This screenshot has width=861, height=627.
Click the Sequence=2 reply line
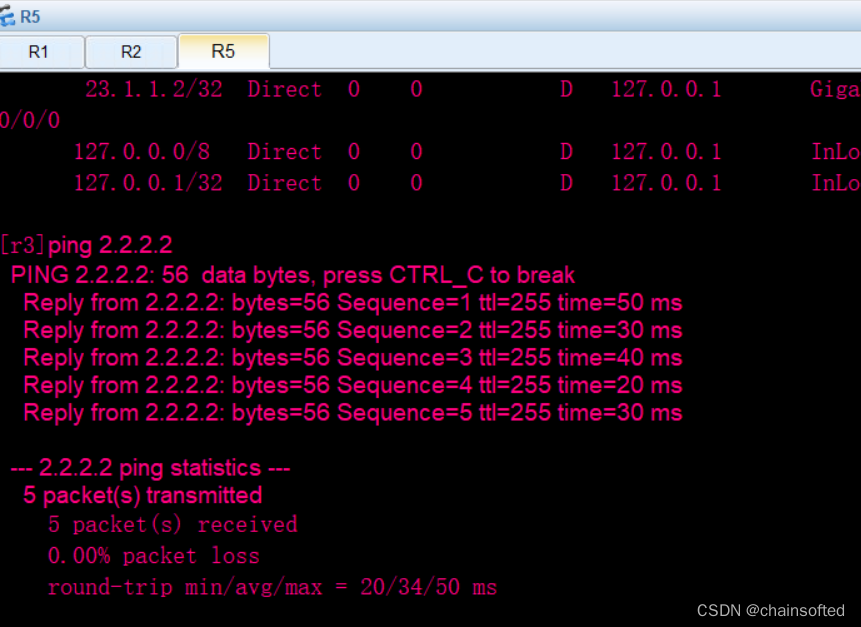[x=353, y=330]
